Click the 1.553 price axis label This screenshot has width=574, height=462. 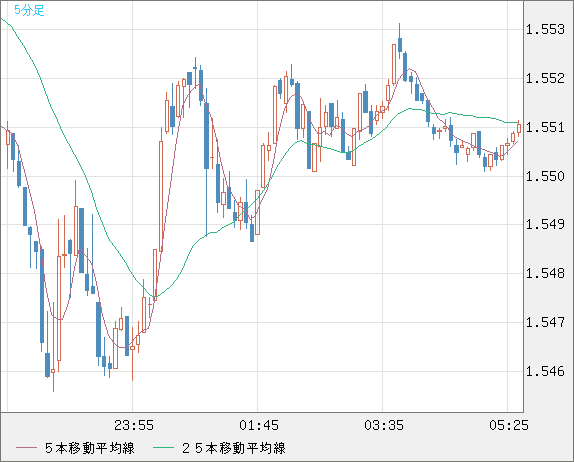click(545, 29)
